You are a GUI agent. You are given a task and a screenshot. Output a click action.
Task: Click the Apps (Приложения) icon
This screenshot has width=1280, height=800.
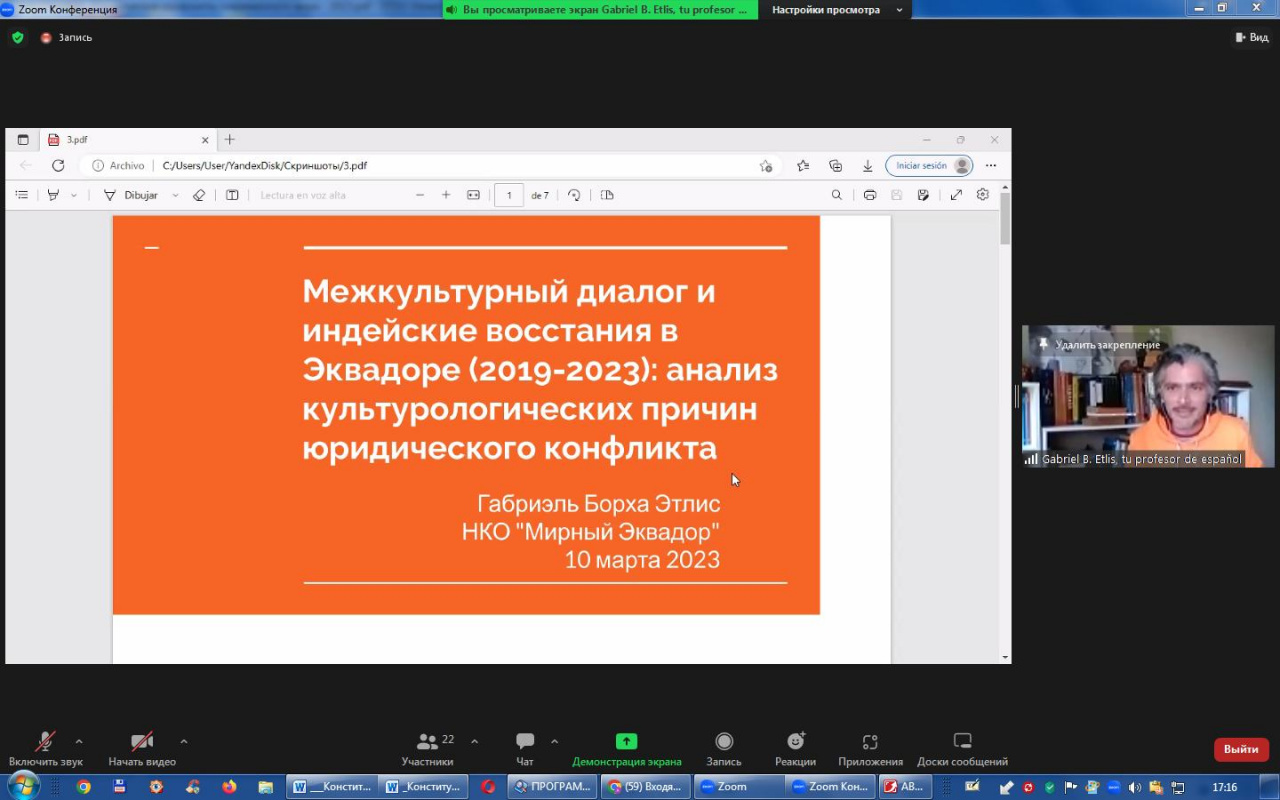pos(870,749)
